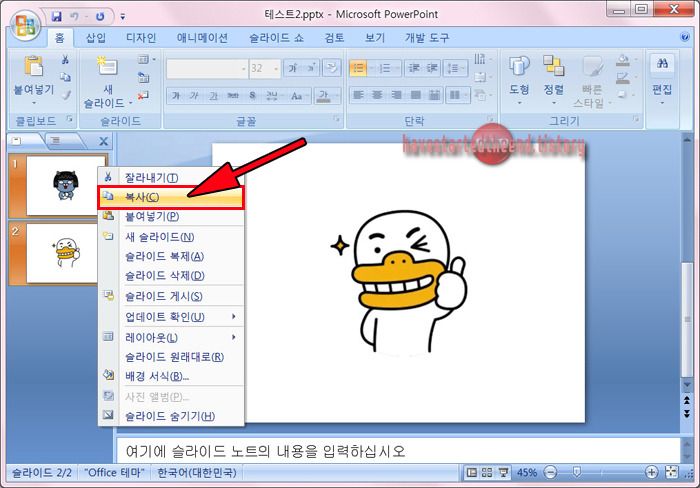This screenshot has width=700, height=488.
Task: Open 배경 서식(B) from context menu
Action: (x=171, y=376)
